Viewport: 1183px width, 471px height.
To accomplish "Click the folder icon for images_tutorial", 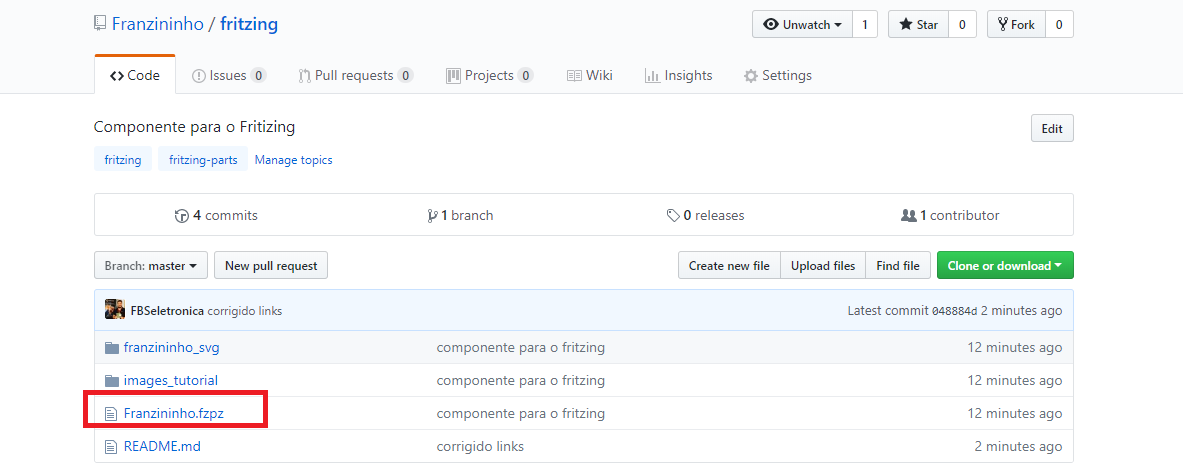I will [112, 380].
